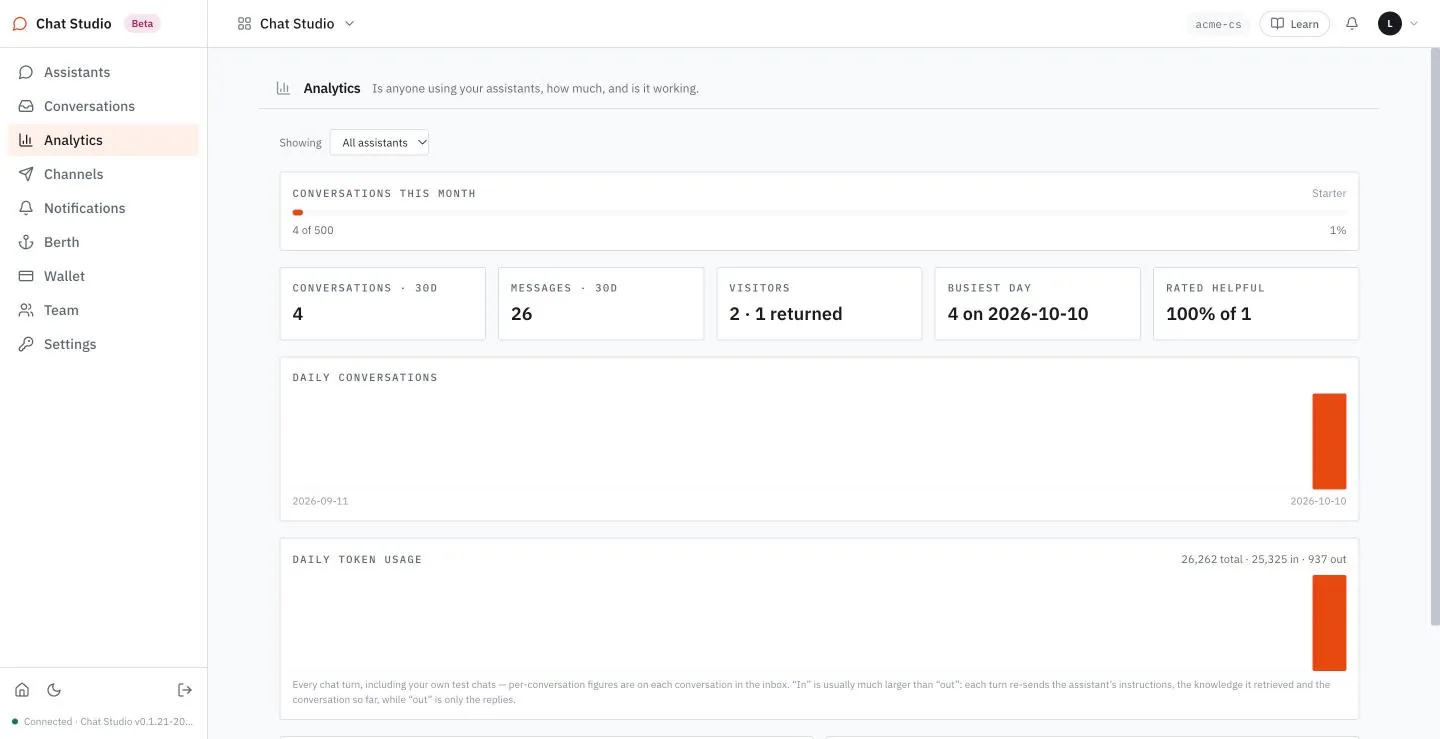Screen dimensions: 1440x739
Task: Toggle dark mode moon icon
Action: [x=54, y=690]
